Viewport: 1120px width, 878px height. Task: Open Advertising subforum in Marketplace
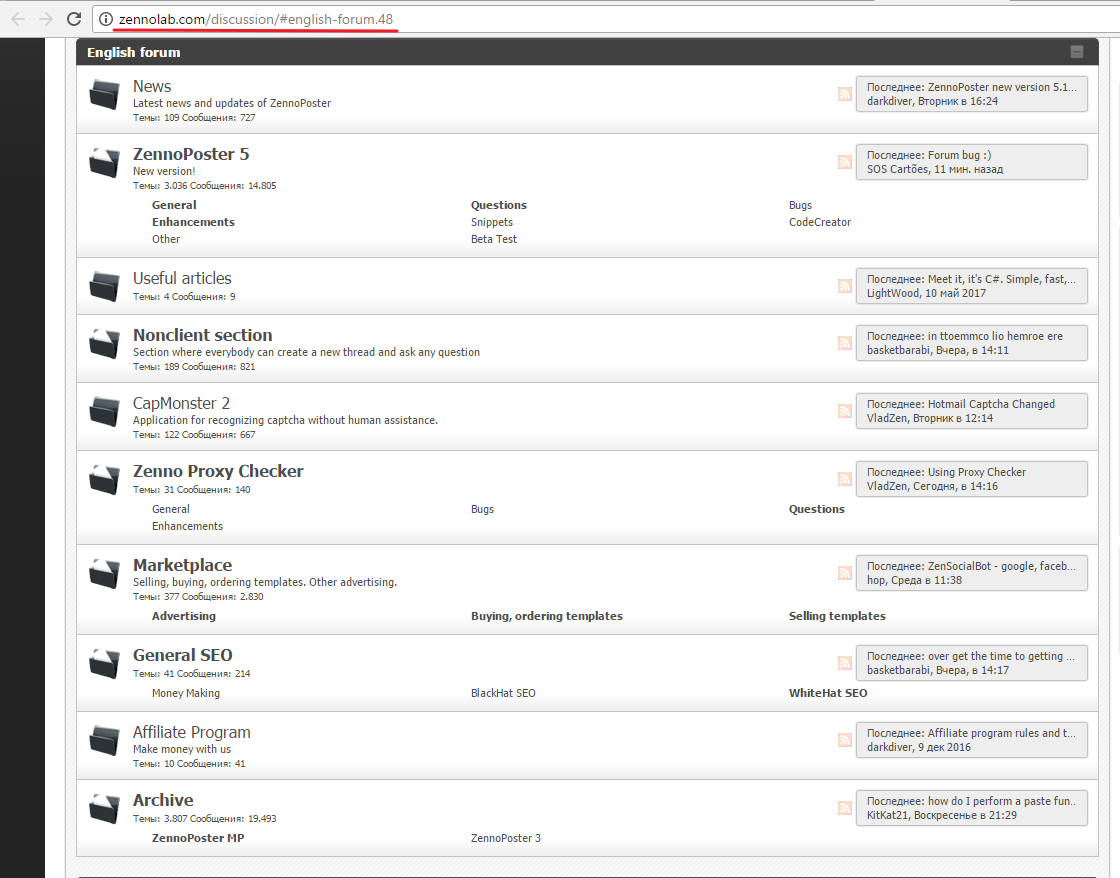click(184, 616)
